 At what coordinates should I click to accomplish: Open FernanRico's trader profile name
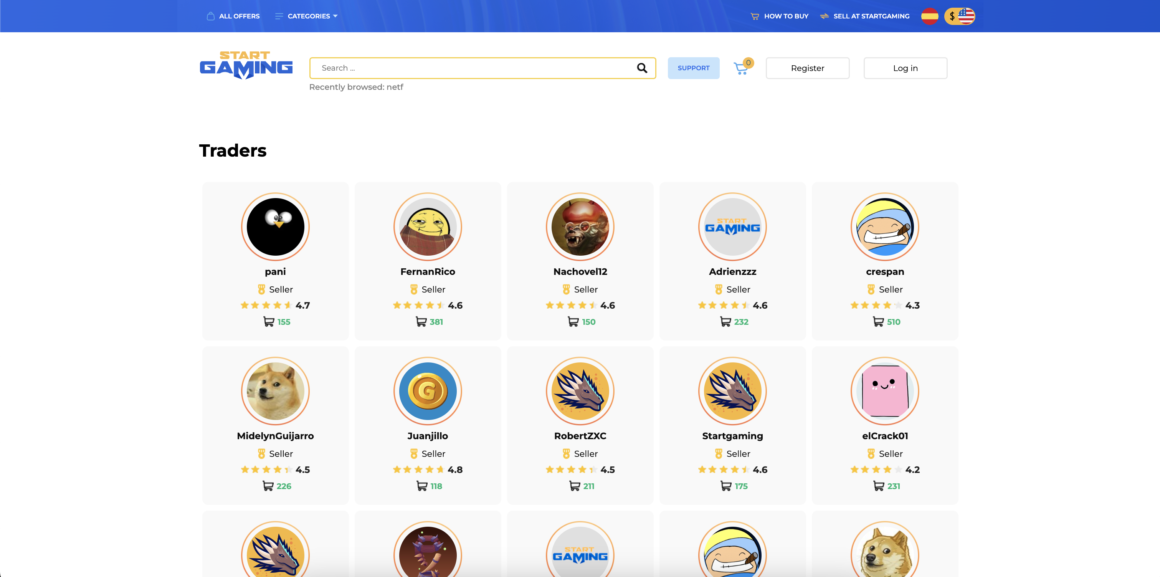pyautogui.click(x=427, y=272)
